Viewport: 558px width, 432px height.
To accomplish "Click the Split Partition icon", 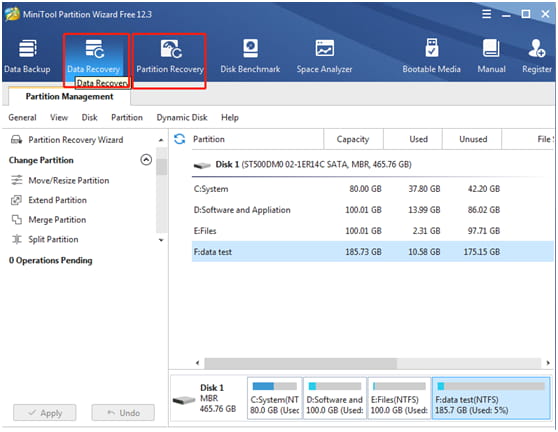I will 16,239.
